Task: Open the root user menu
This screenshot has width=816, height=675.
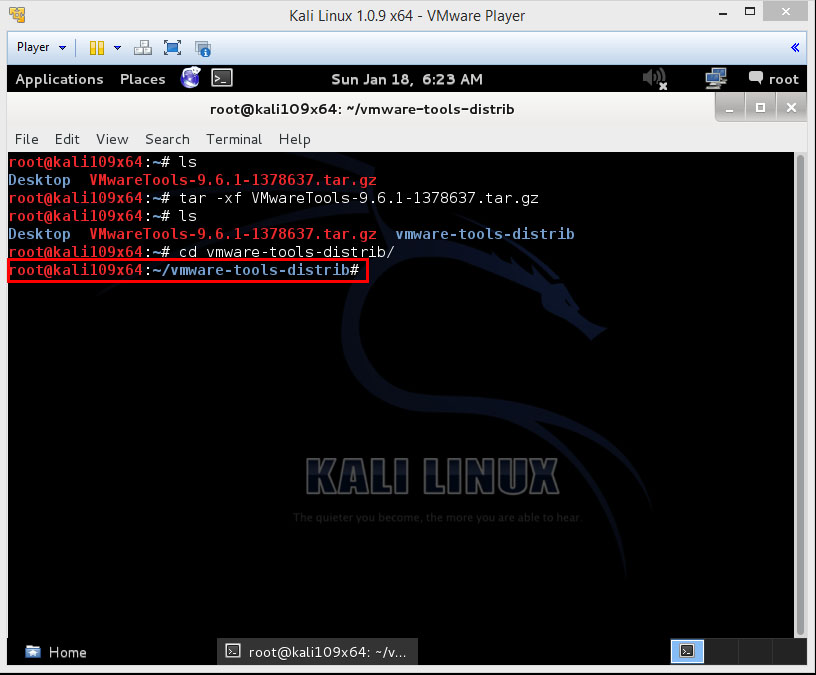Action: coord(773,79)
